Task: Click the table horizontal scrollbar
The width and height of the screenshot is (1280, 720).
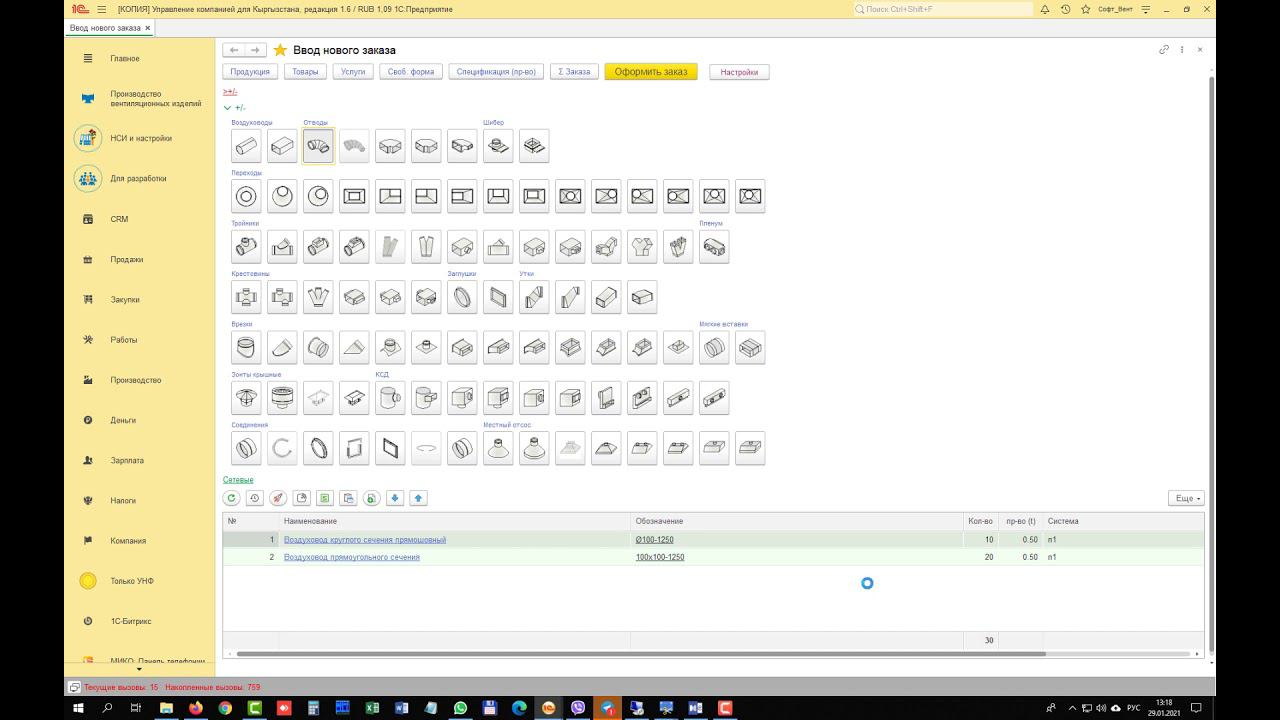Action: (x=640, y=654)
